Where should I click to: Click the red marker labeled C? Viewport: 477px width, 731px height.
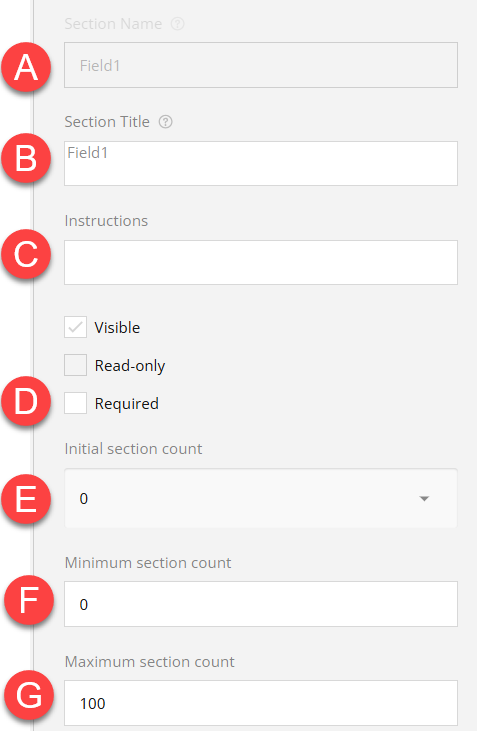(26, 254)
